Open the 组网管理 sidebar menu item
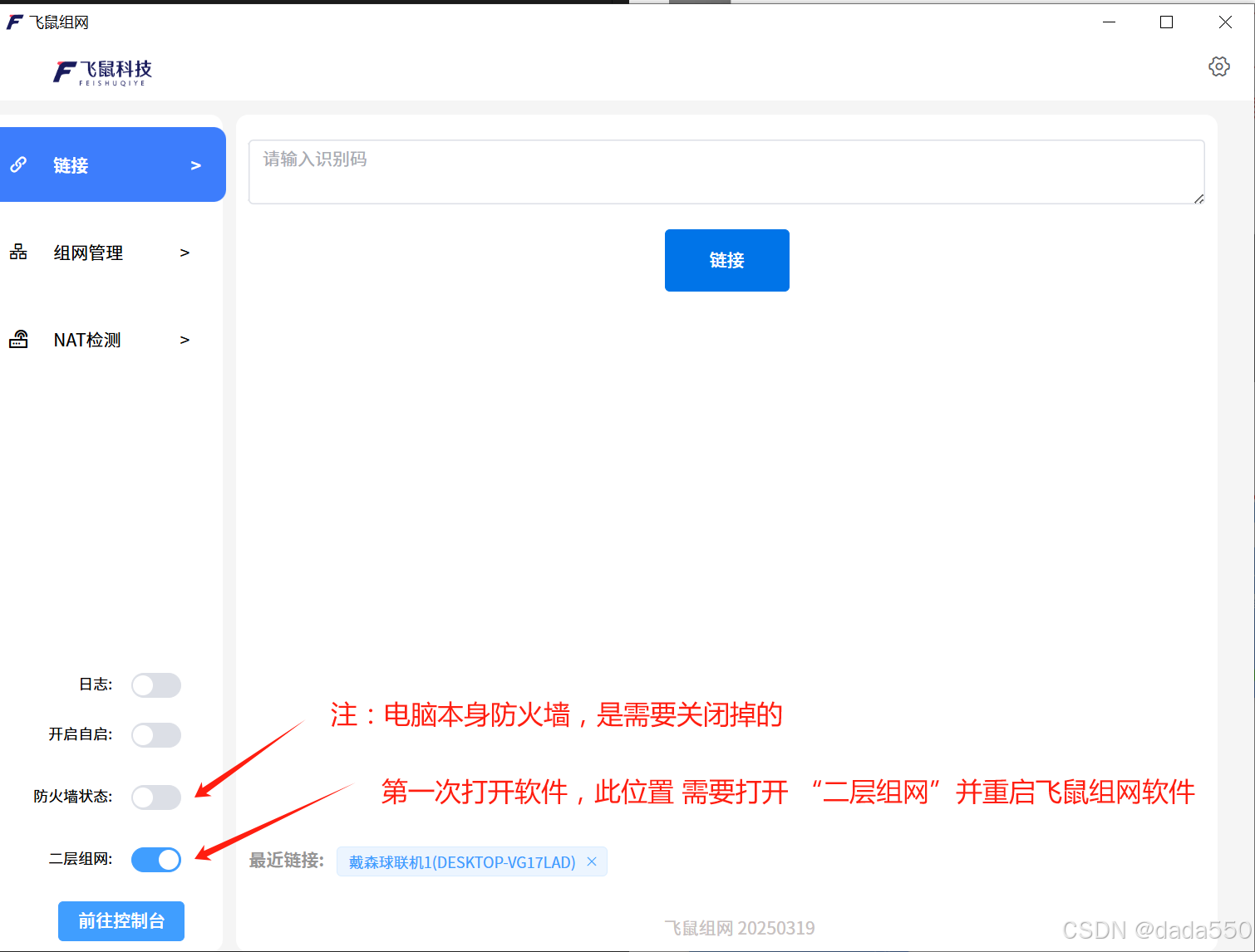The width and height of the screenshot is (1255, 952). click(112, 252)
